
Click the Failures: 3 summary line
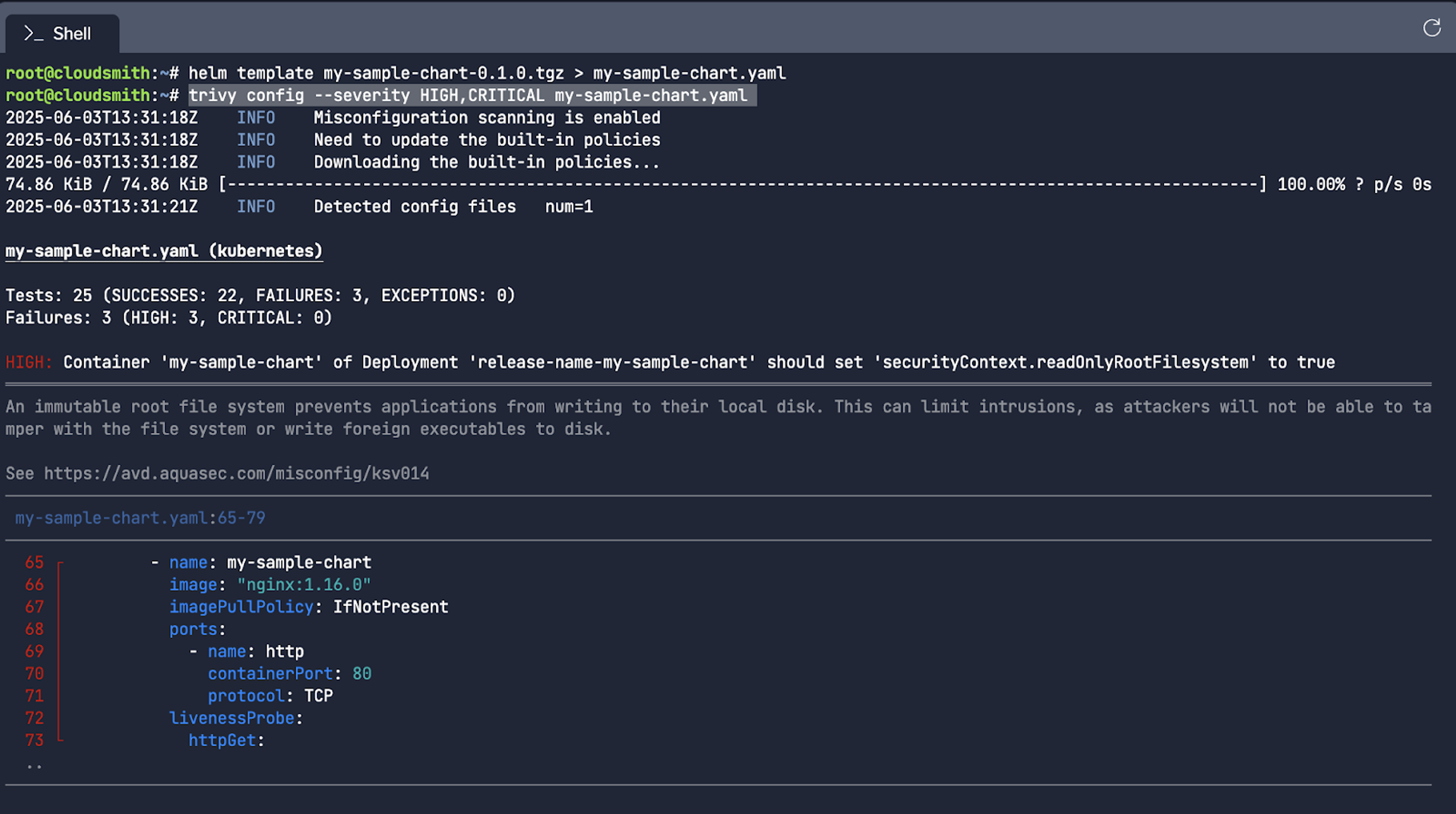[x=169, y=318]
